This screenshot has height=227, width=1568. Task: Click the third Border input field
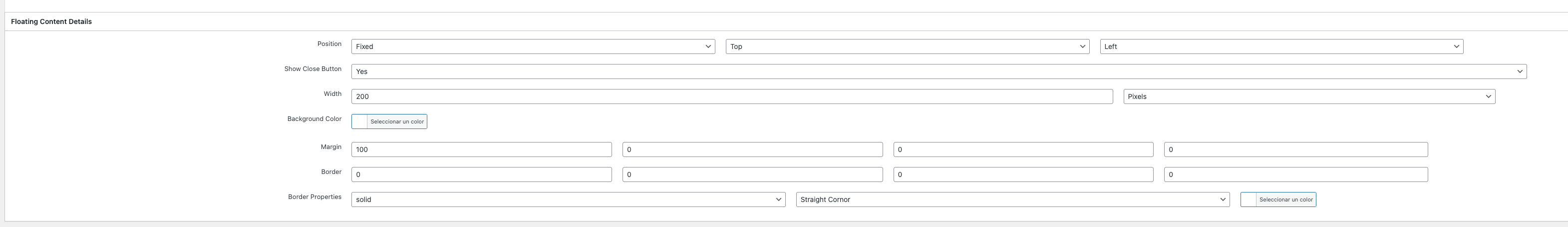(1023, 174)
